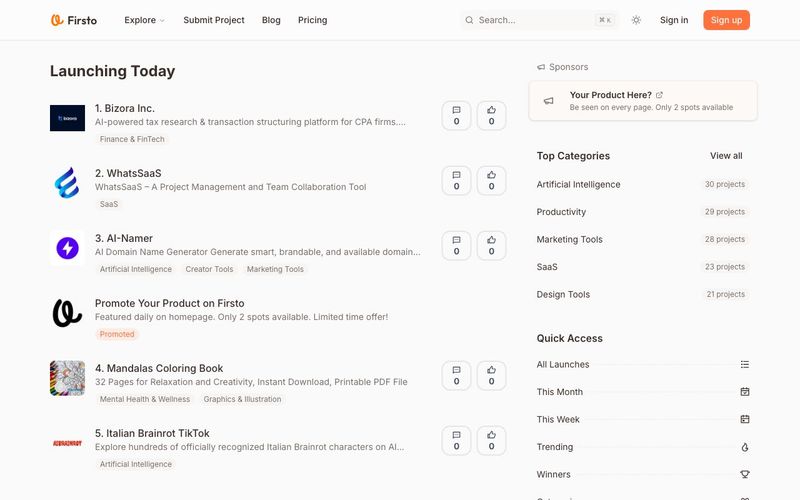Open the Artificial Intelligence category with 30 projects
Viewport: 800px width, 500px height.
[643, 184]
